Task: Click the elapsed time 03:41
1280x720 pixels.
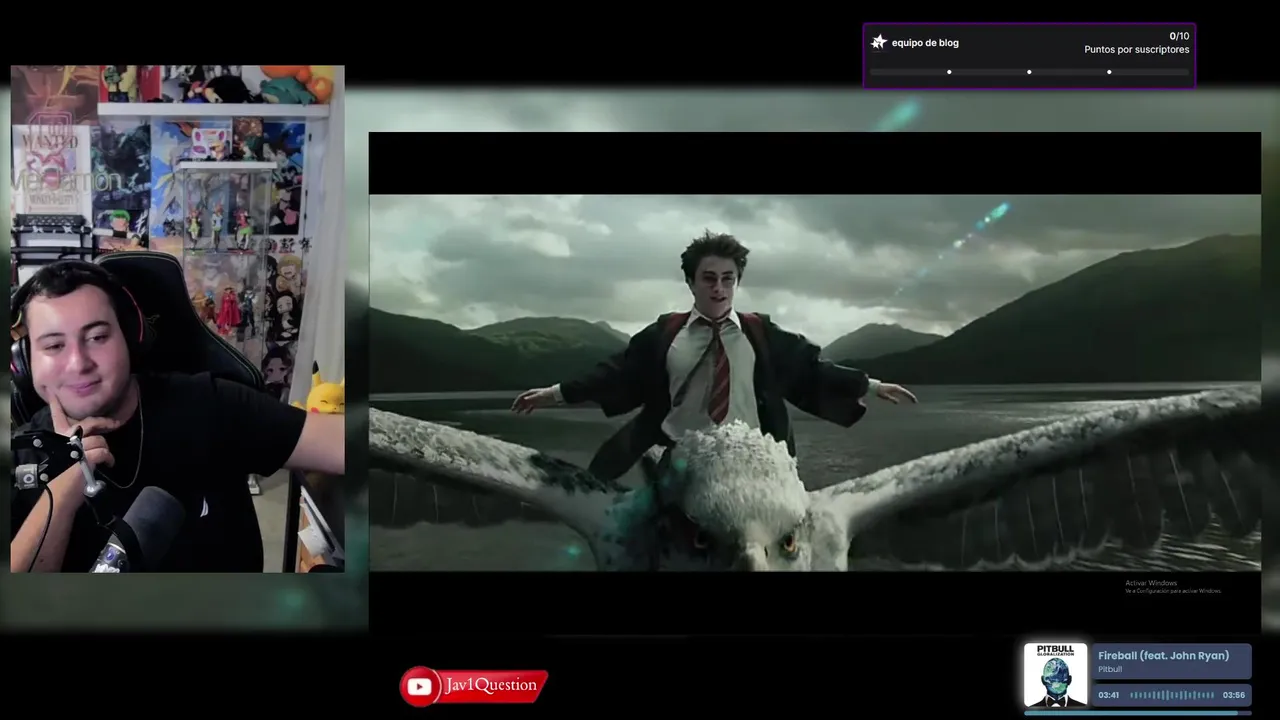Action: (1109, 695)
